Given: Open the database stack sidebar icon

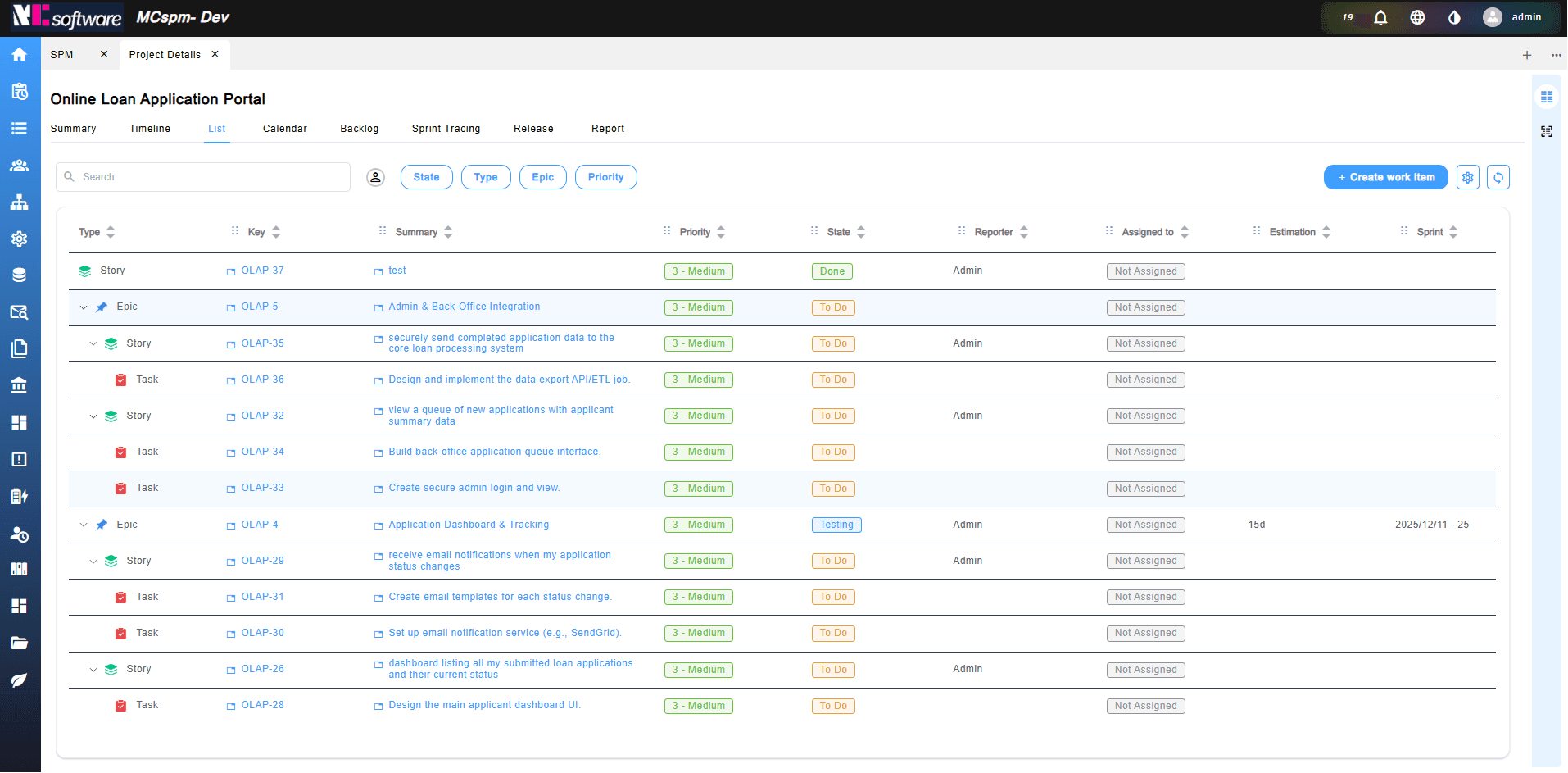Looking at the screenshot, I should tap(20, 275).
